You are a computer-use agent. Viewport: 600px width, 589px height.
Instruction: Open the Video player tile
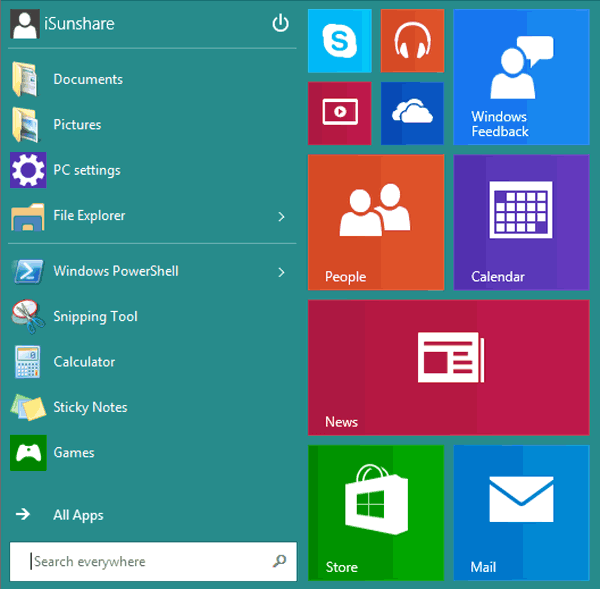tap(339, 113)
